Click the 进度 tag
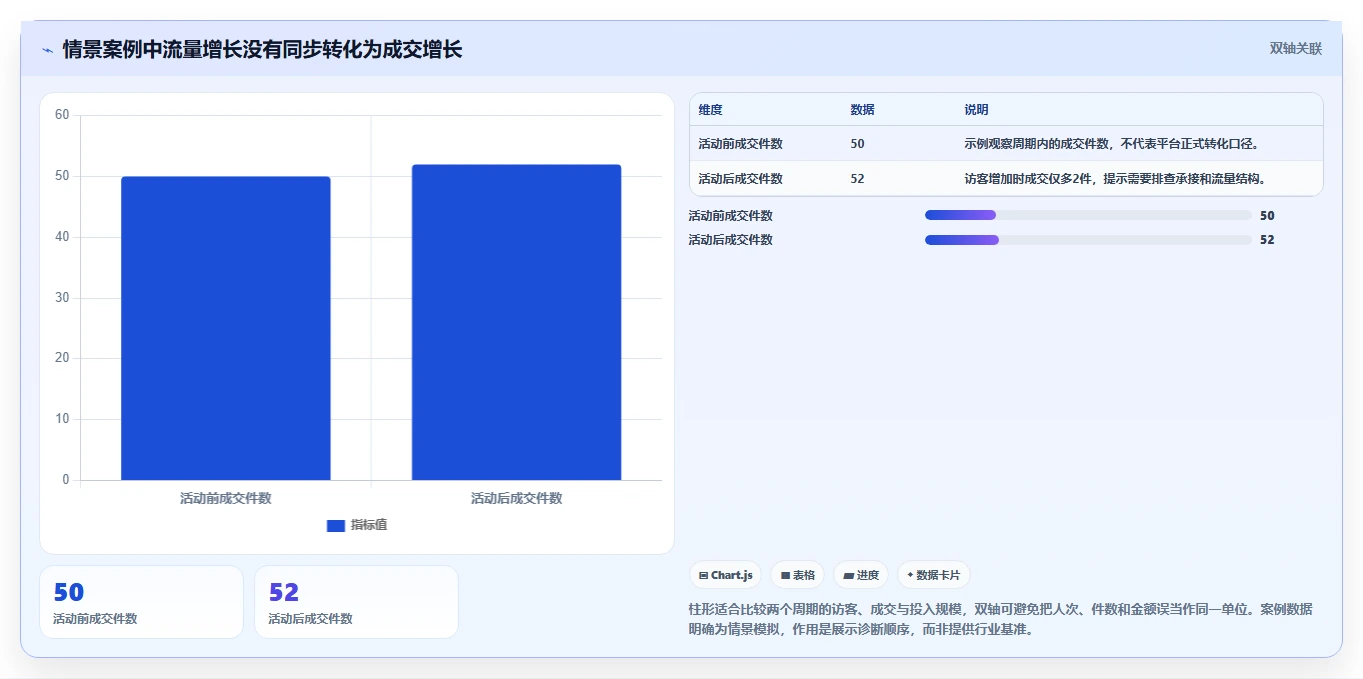The width and height of the screenshot is (1363, 679). tap(861, 575)
